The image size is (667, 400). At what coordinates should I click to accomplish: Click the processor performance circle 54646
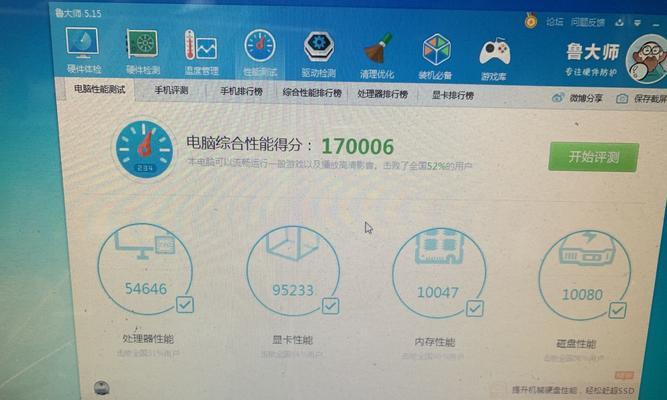145,269
